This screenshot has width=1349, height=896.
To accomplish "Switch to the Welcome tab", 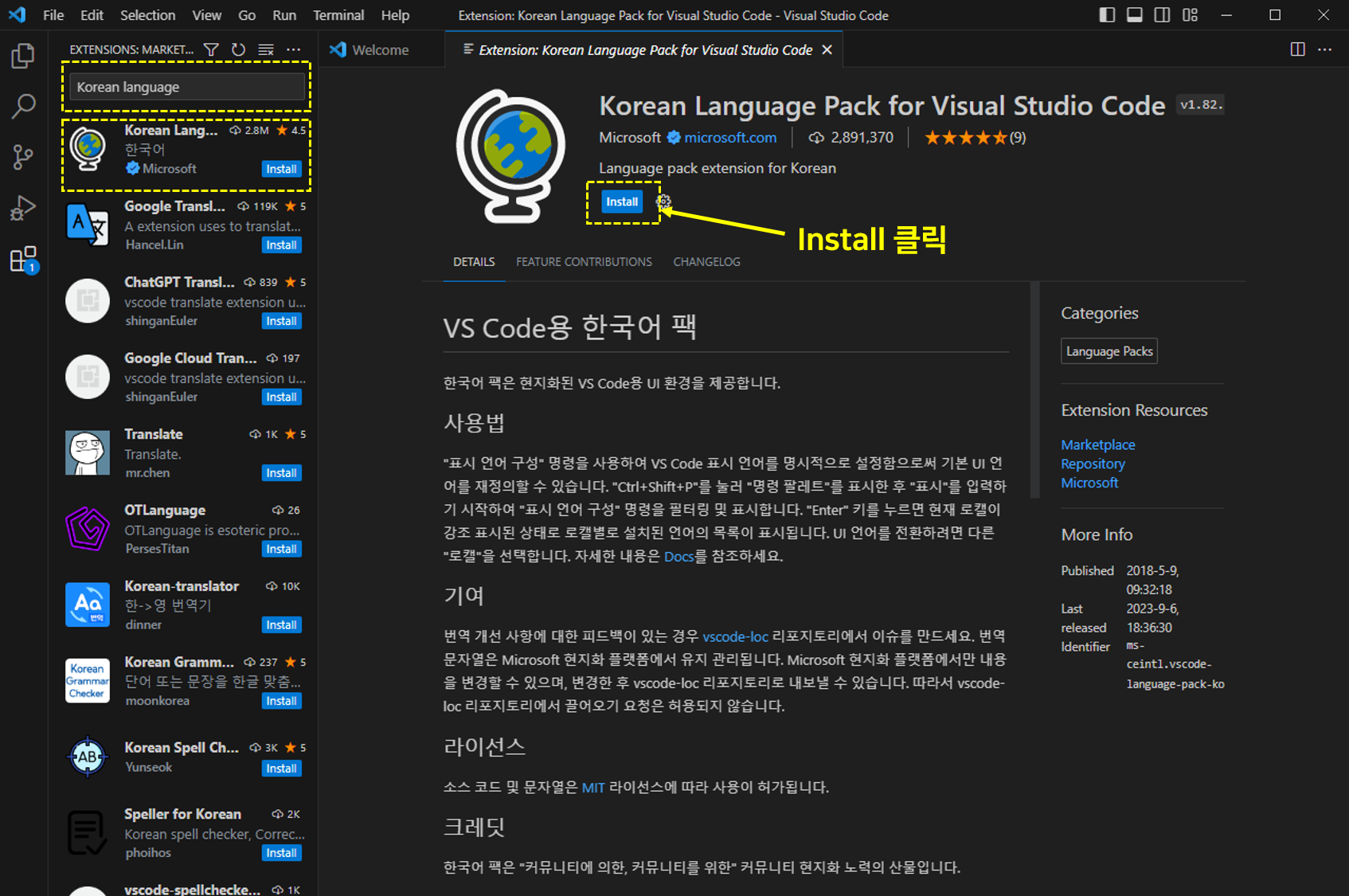I will [381, 49].
